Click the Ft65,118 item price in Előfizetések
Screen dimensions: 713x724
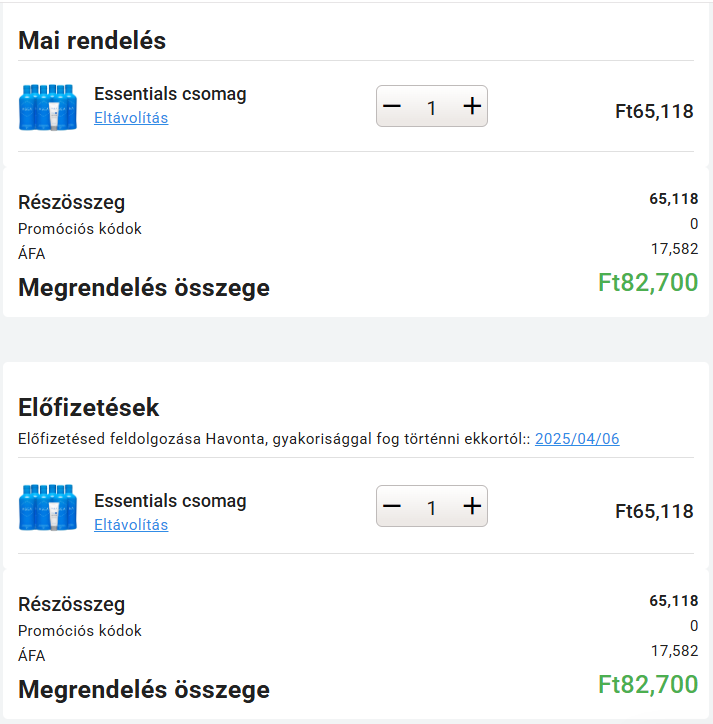[654, 511]
